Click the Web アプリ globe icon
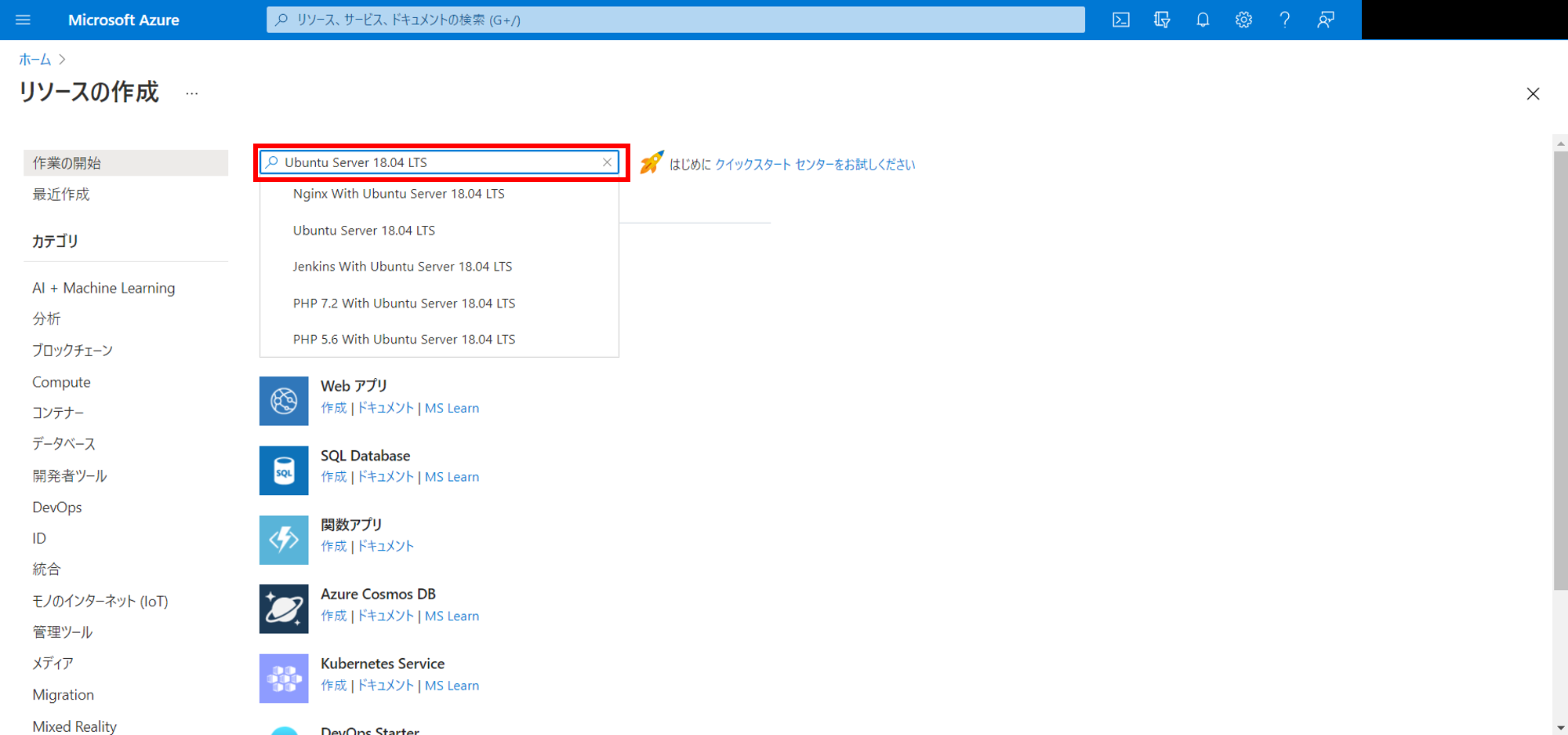Screen dimensions: 1568x735 point(284,401)
